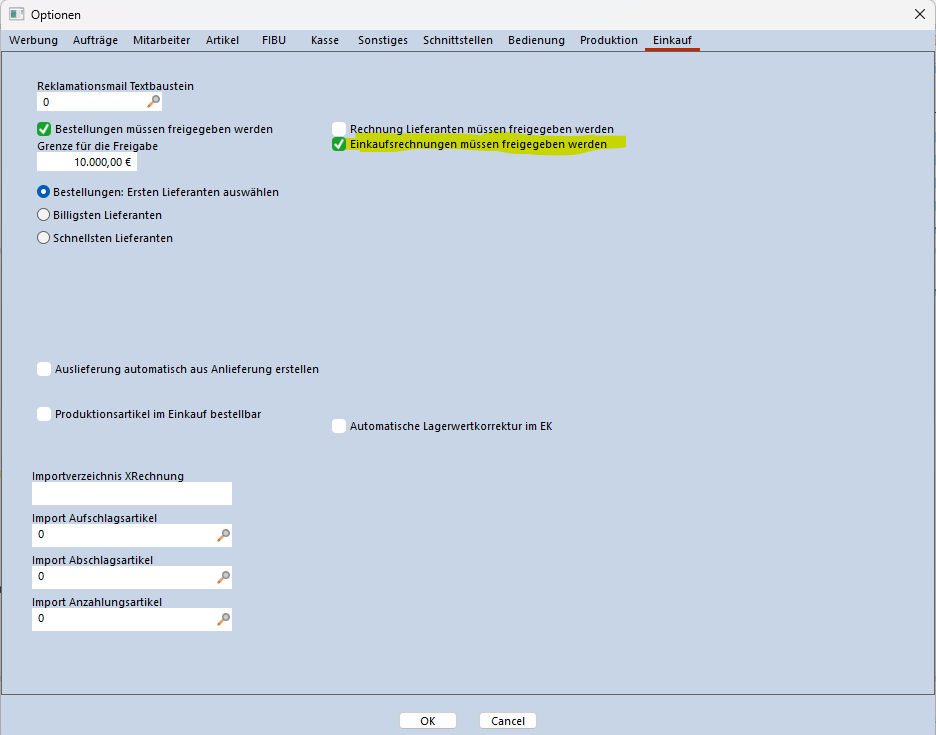Check 'Produktionsartikel im Einkauf bestellbar'
936x735 pixels.
[44, 414]
